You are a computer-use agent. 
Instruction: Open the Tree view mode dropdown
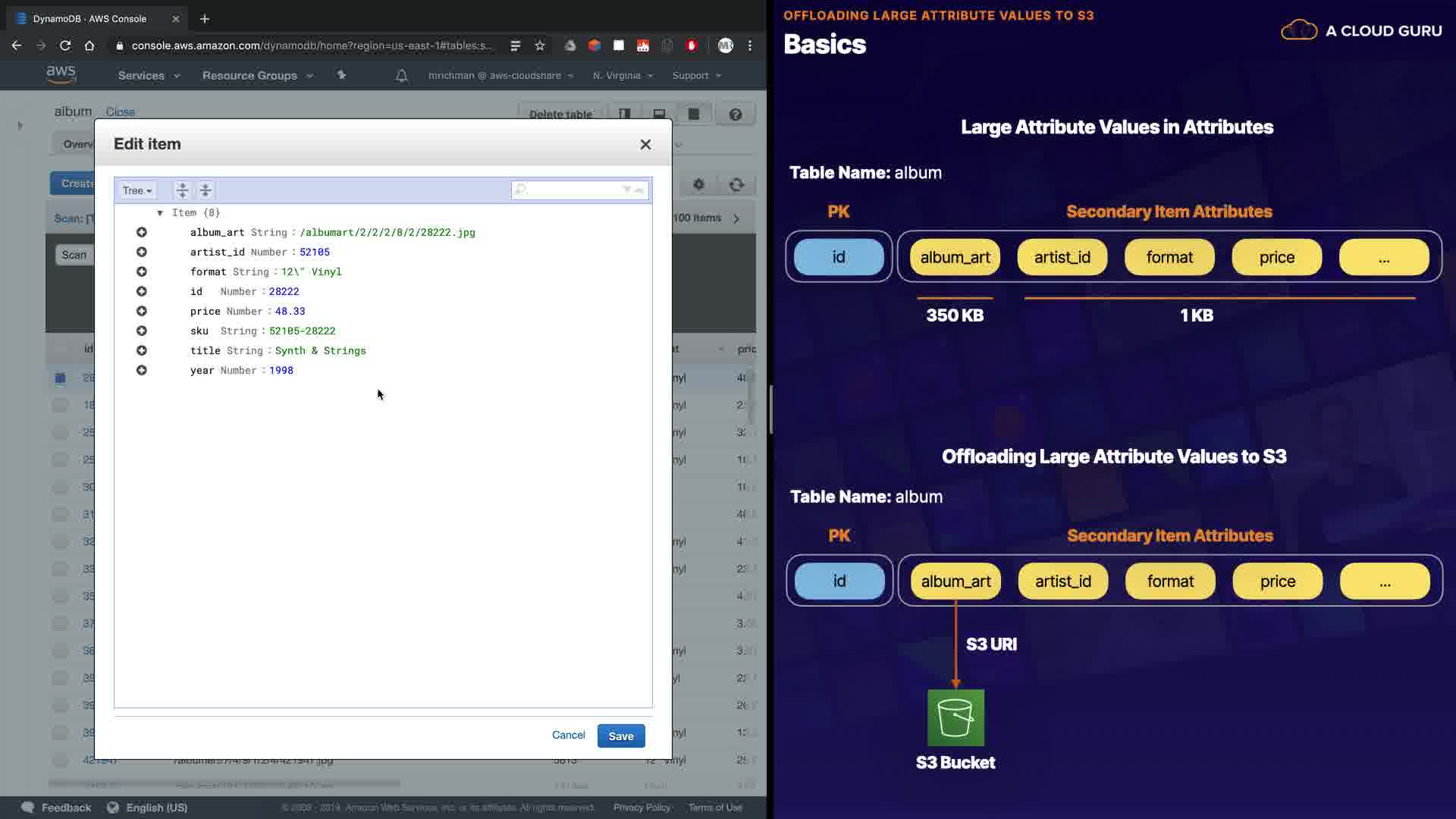[x=137, y=190]
